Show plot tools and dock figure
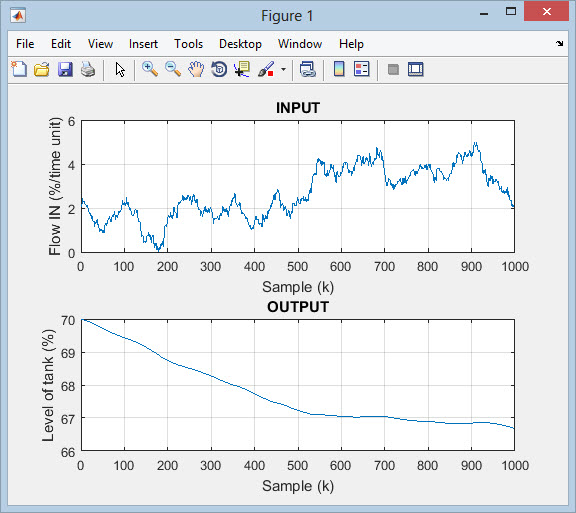 tap(416, 69)
